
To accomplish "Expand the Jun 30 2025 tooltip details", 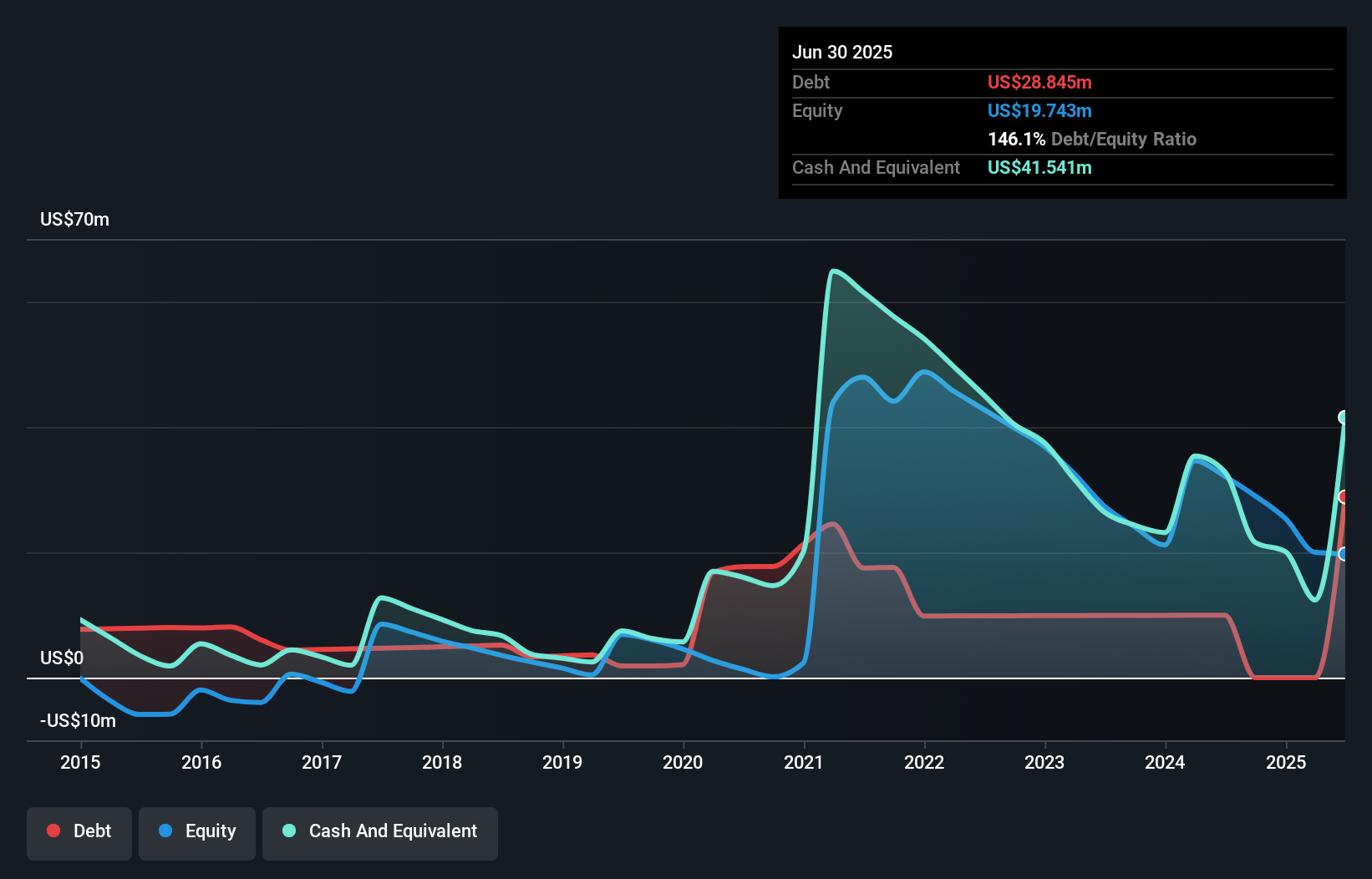I will [842, 52].
